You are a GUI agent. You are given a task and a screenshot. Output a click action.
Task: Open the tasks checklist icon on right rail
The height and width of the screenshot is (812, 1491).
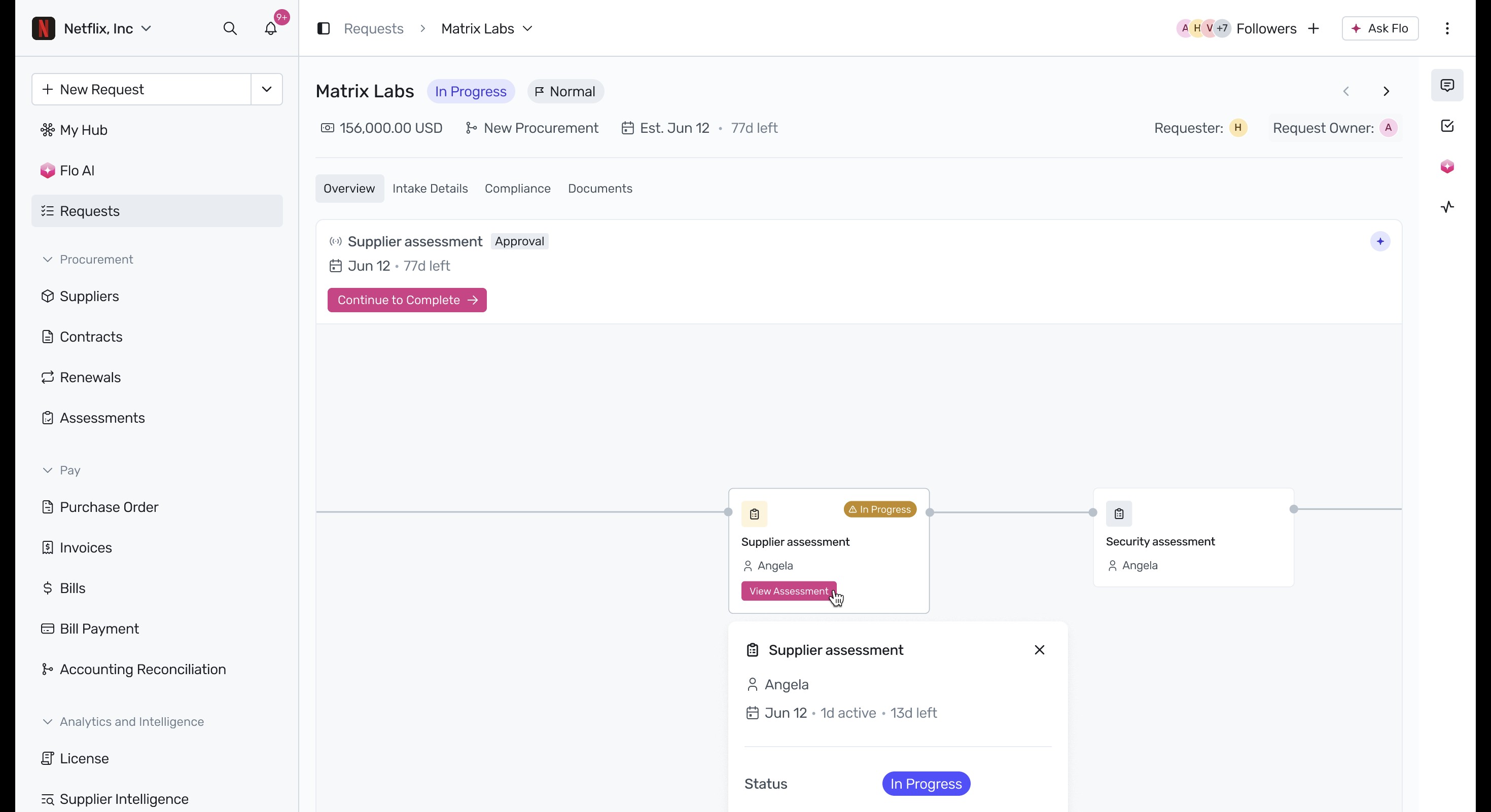[x=1447, y=126]
